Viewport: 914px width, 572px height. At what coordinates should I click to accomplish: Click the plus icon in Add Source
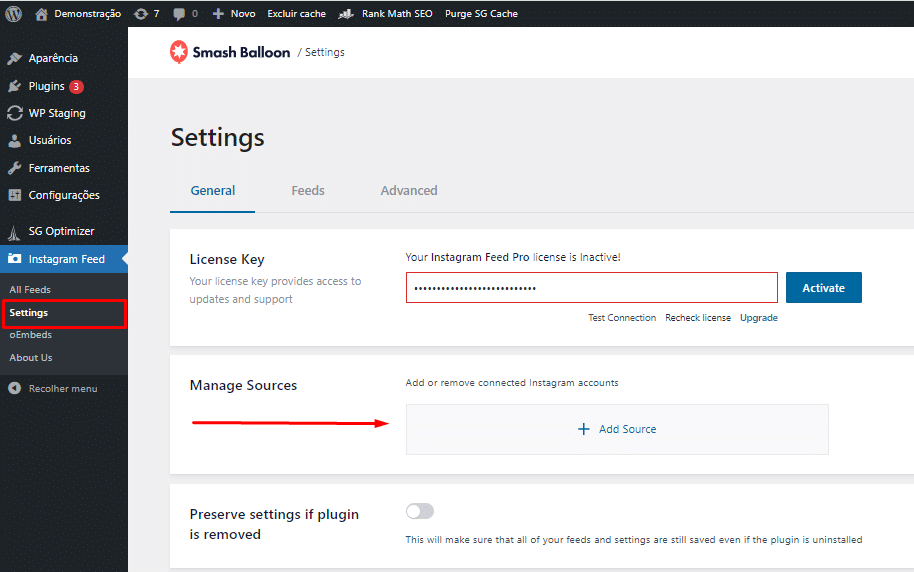[x=583, y=429]
